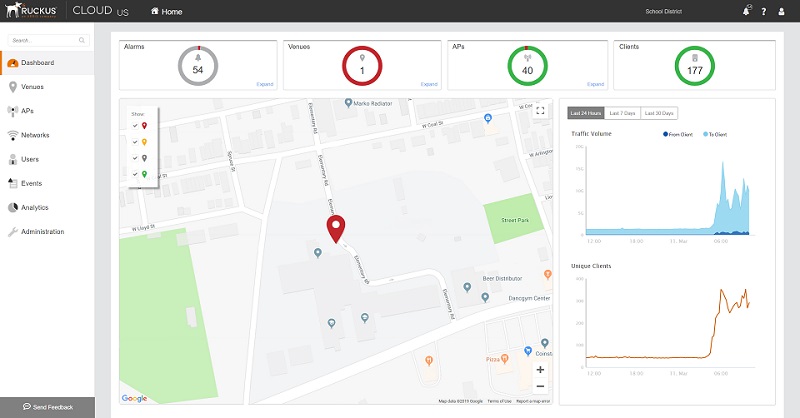Viewport: 800px width, 418px height.
Task: Click the help question mark icon
Action: click(764, 11)
